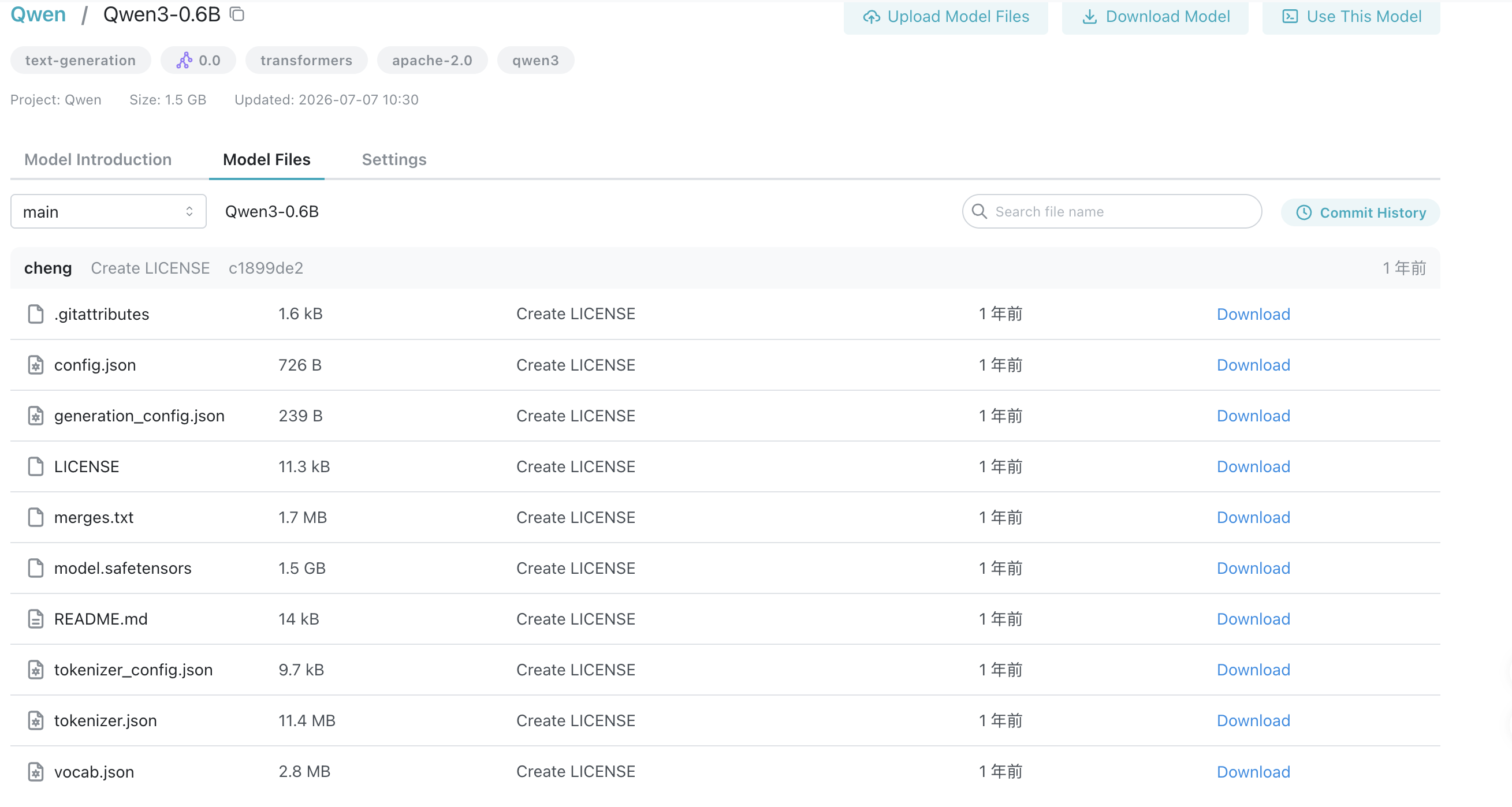This screenshot has width=1512, height=807.
Task: Click Upload Model Files button
Action: click(945, 16)
